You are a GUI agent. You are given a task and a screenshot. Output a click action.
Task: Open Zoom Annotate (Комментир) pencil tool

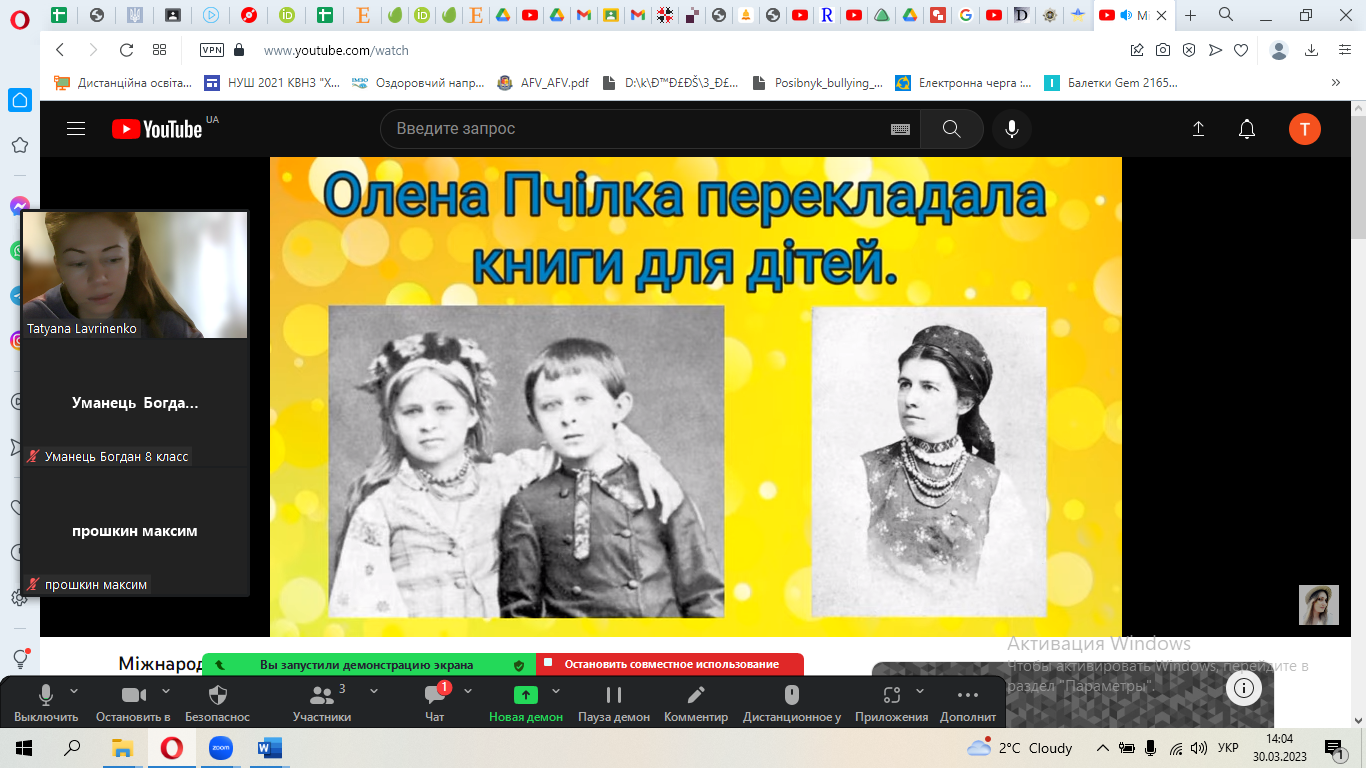pos(696,702)
